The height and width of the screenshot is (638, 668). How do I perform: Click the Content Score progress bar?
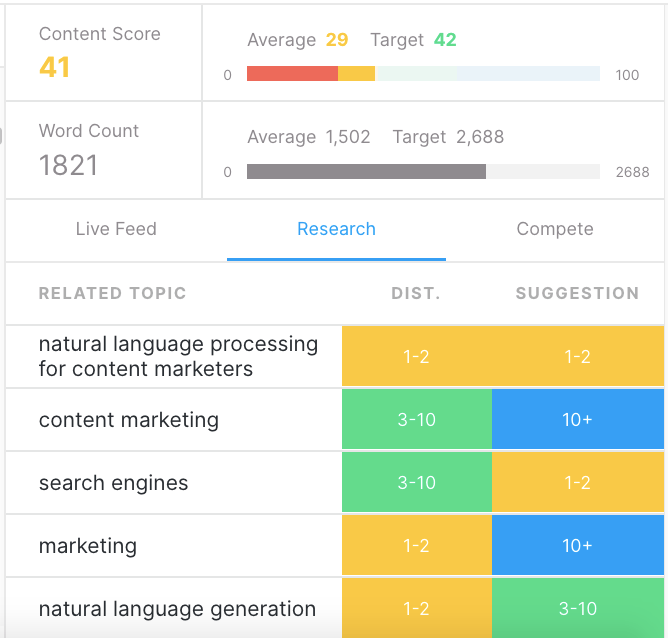(x=423, y=74)
